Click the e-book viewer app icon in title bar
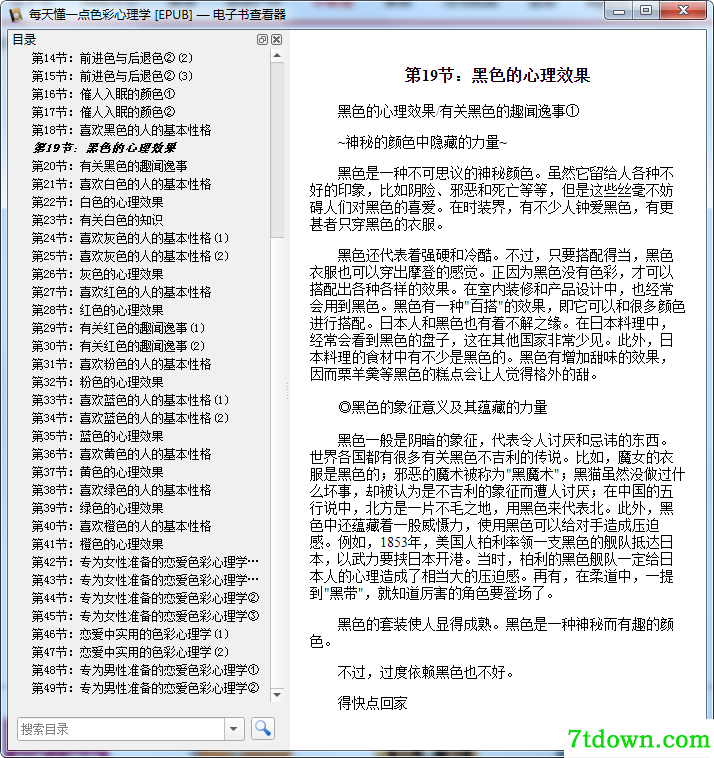 click(x=15, y=15)
